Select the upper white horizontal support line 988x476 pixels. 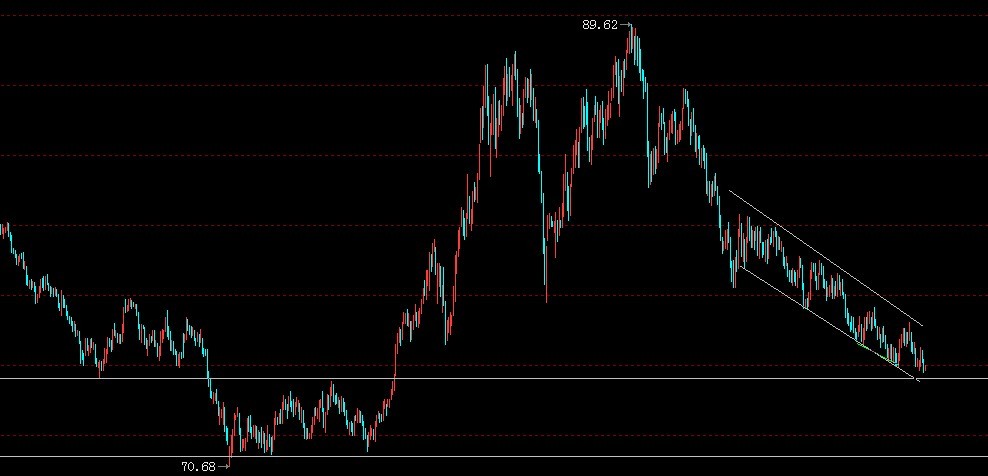click(494, 378)
